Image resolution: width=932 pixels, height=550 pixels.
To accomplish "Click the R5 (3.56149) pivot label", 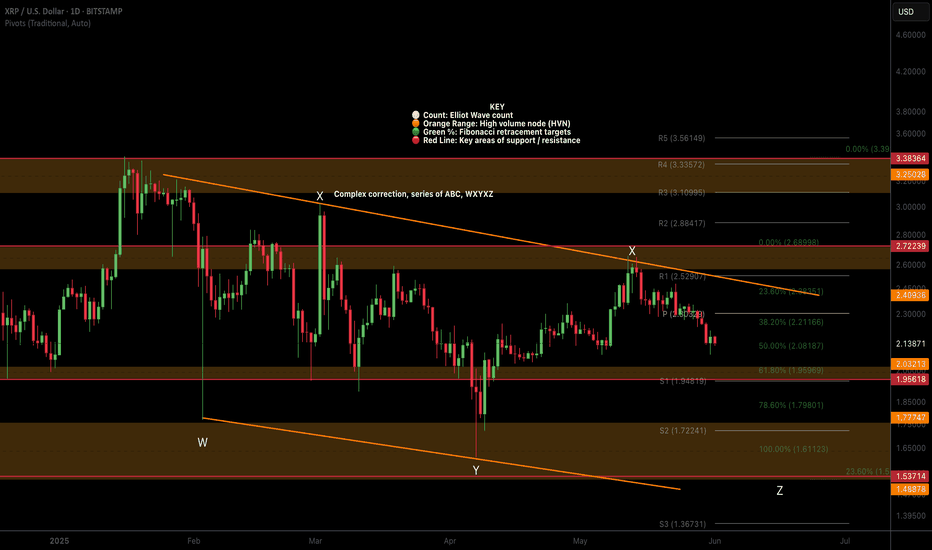I will (x=681, y=138).
